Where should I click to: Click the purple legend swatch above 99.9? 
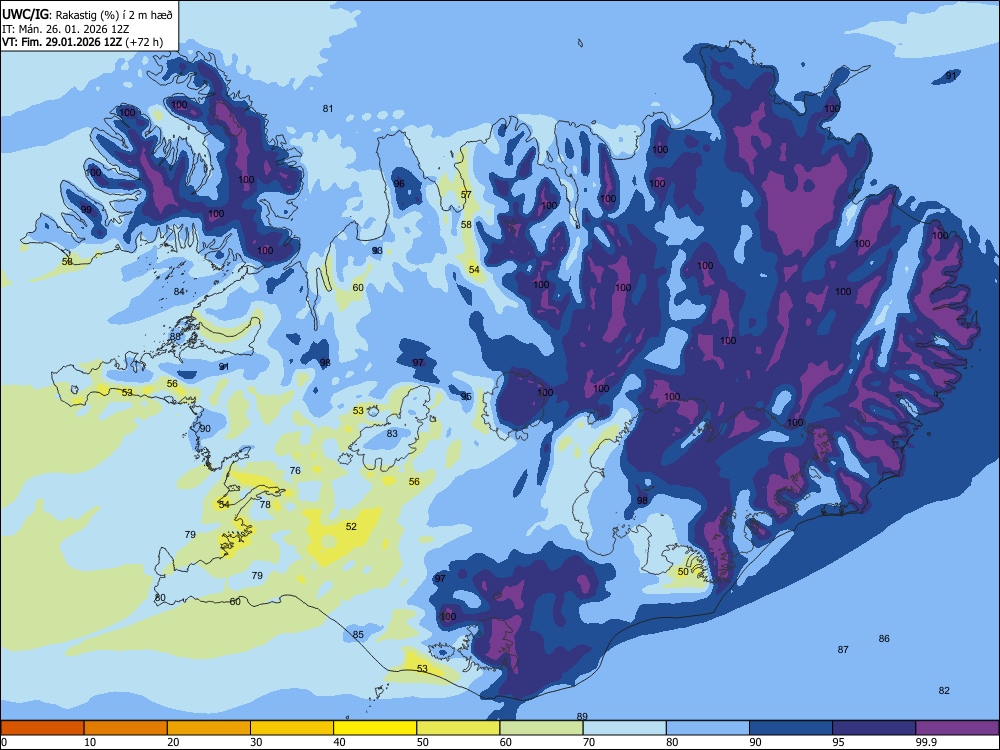[x=957, y=728]
